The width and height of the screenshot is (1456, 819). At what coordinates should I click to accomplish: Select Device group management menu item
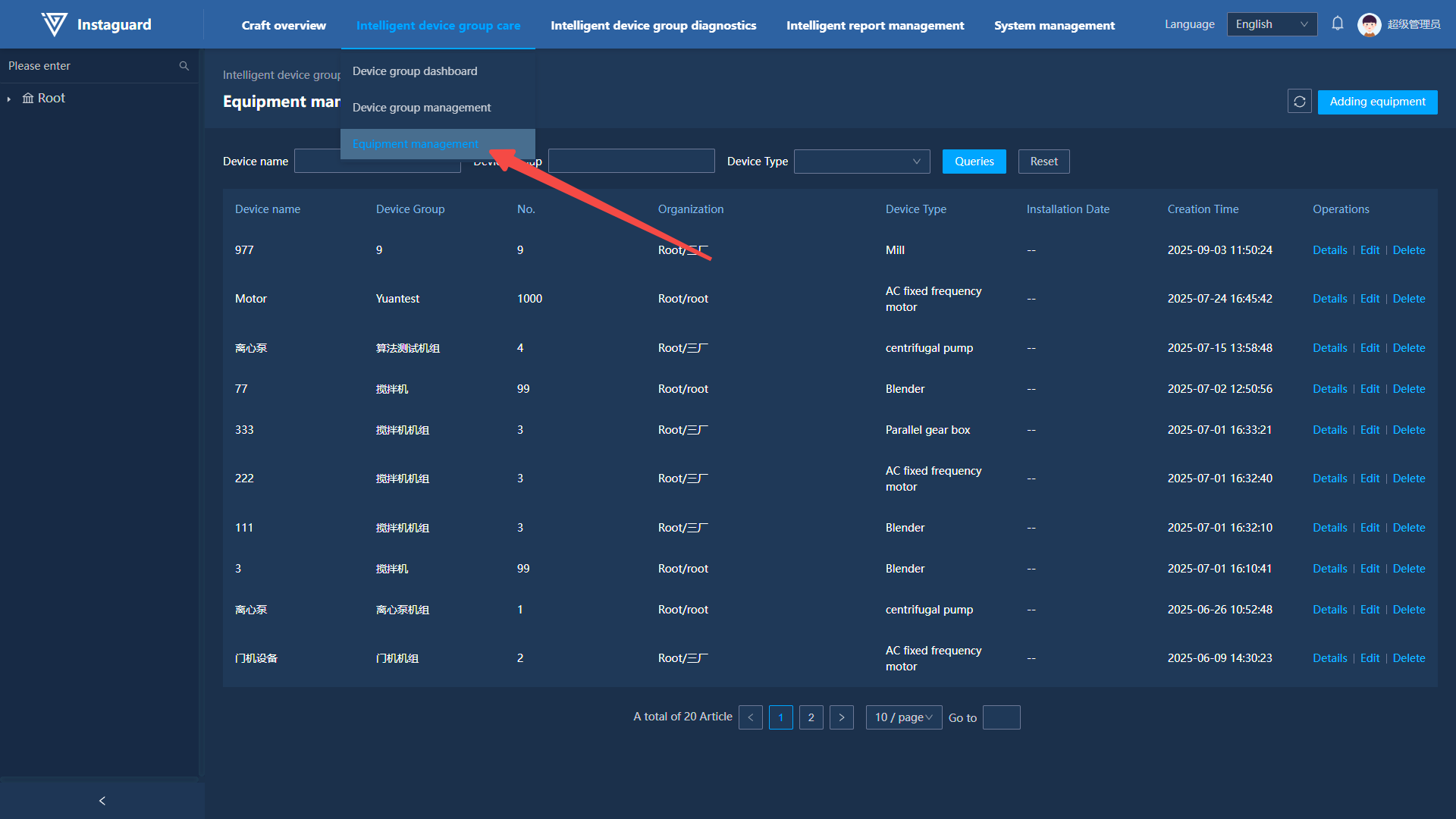click(422, 108)
